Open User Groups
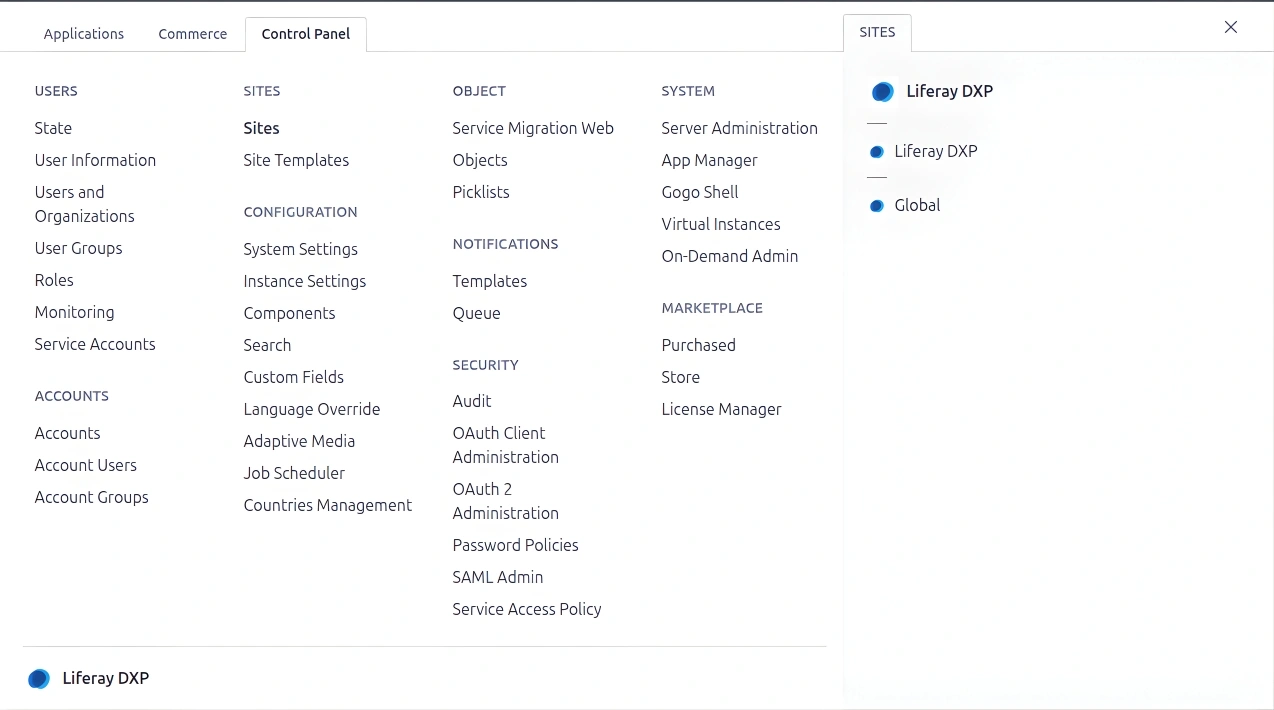 pos(78,248)
